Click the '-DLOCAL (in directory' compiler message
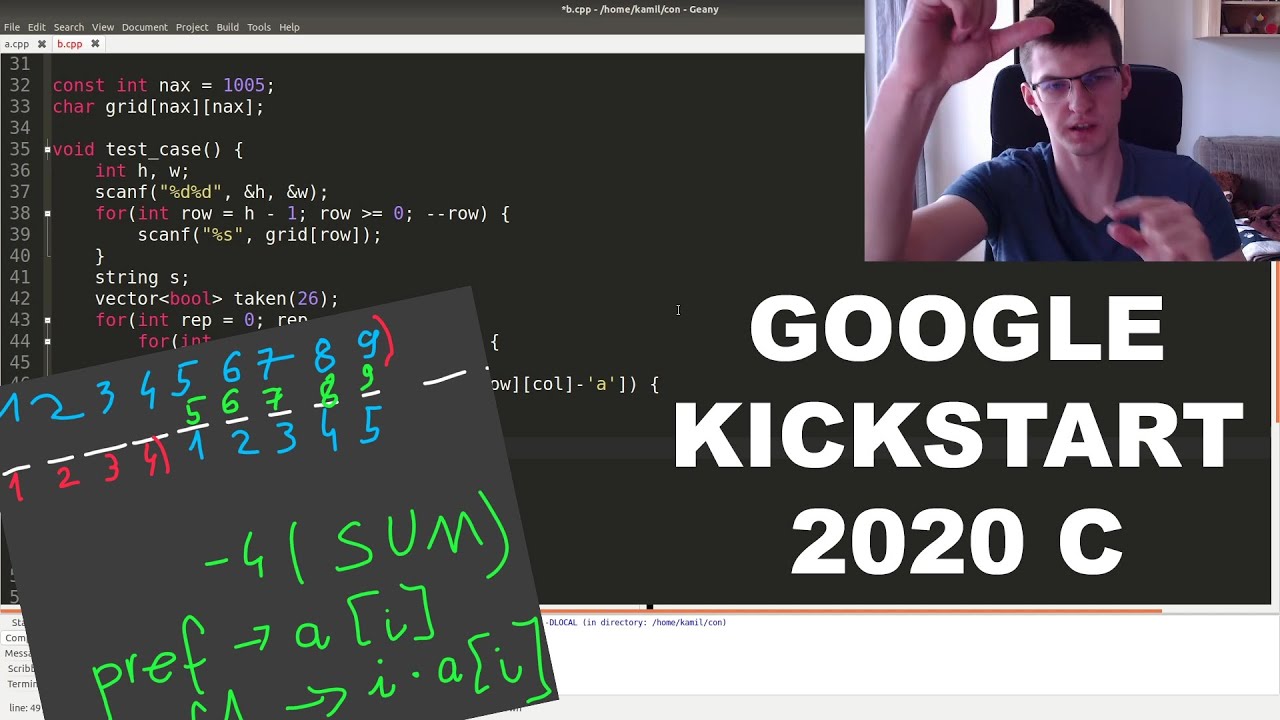This screenshot has height=720, width=1280. coord(636,622)
